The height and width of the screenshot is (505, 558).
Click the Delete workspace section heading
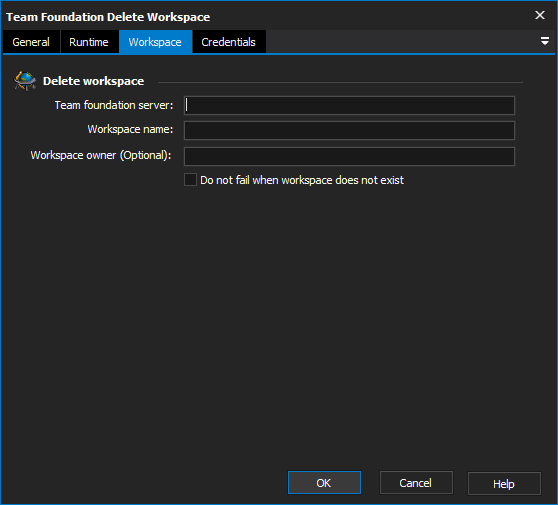pyautogui.click(x=93, y=81)
